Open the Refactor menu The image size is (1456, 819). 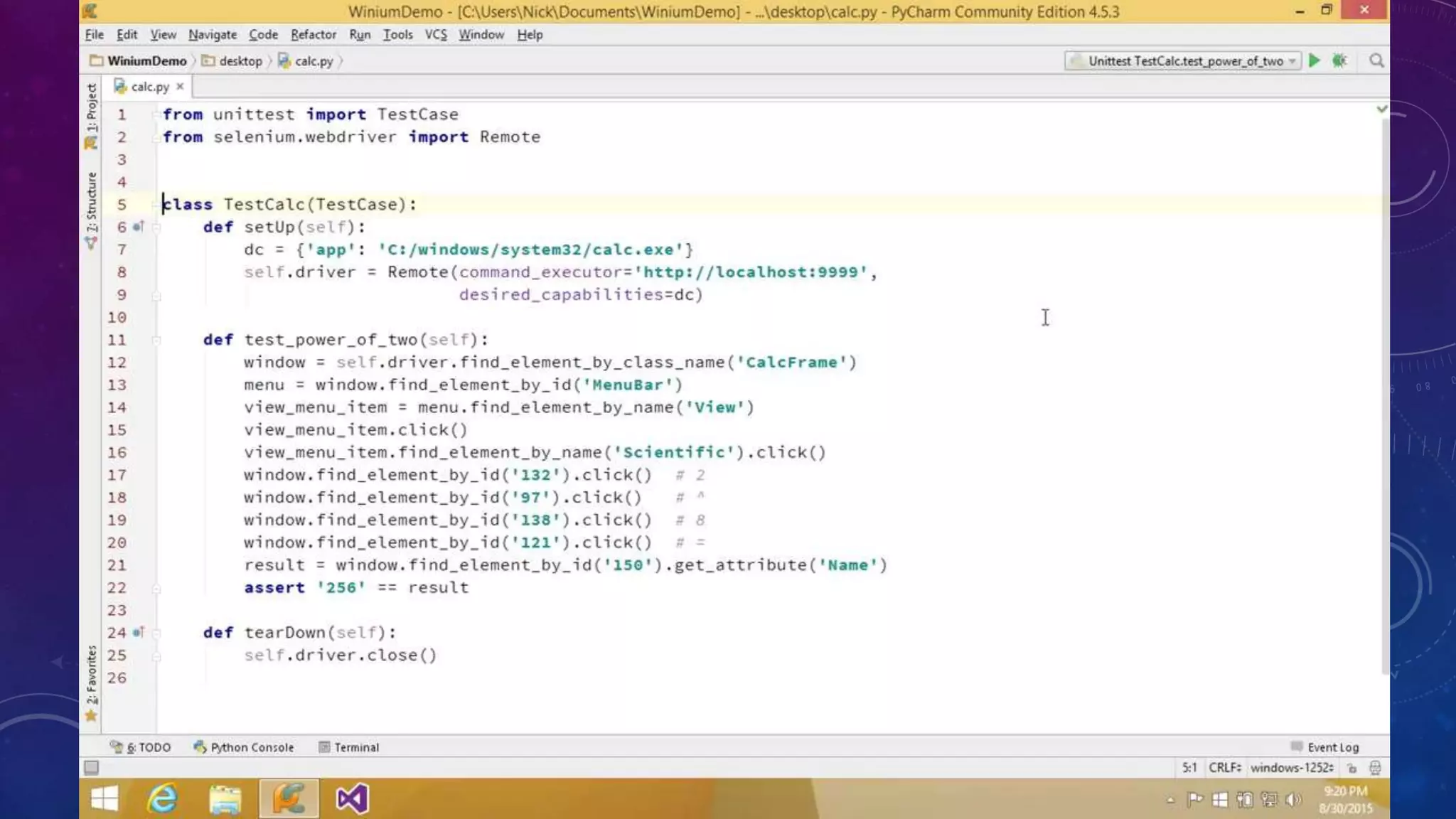tap(313, 35)
